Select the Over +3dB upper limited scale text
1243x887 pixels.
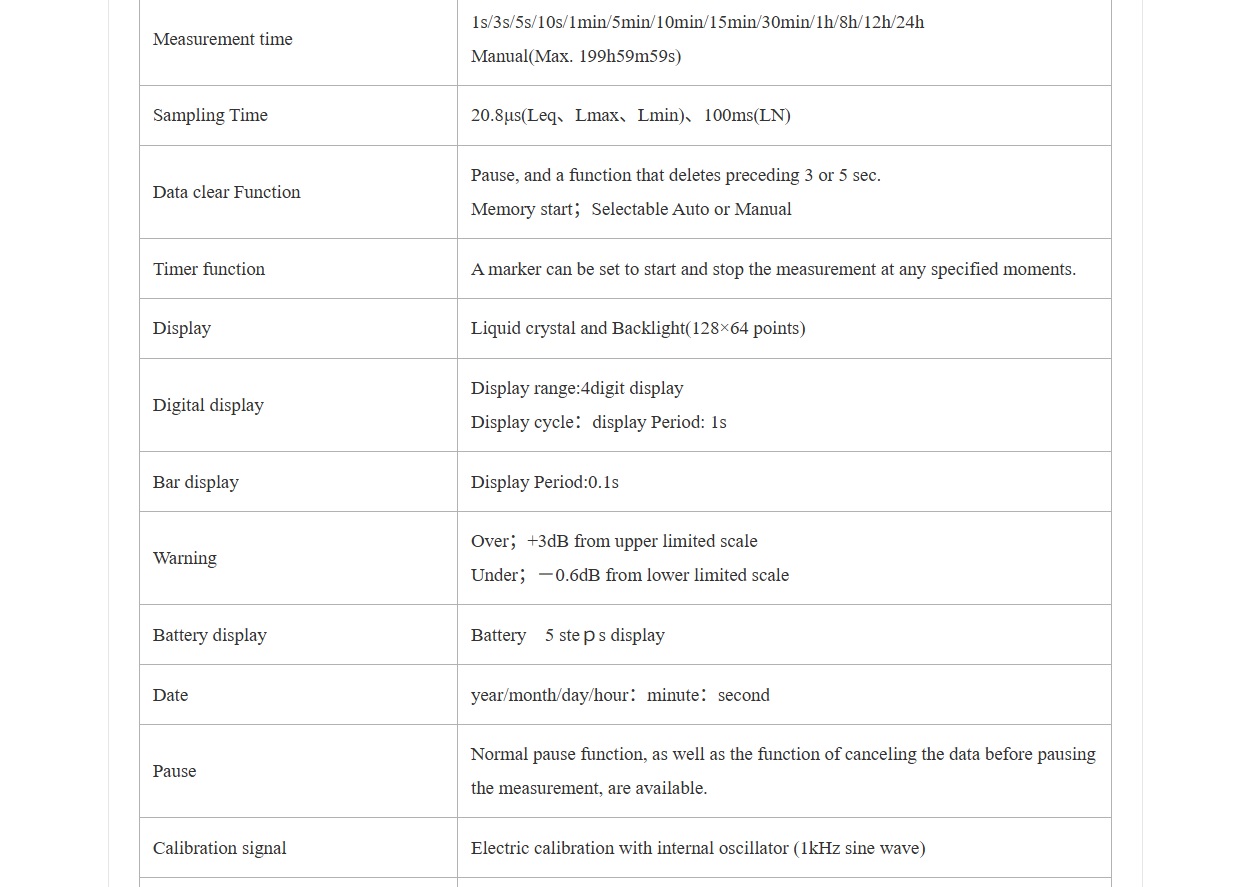pos(614,541)
